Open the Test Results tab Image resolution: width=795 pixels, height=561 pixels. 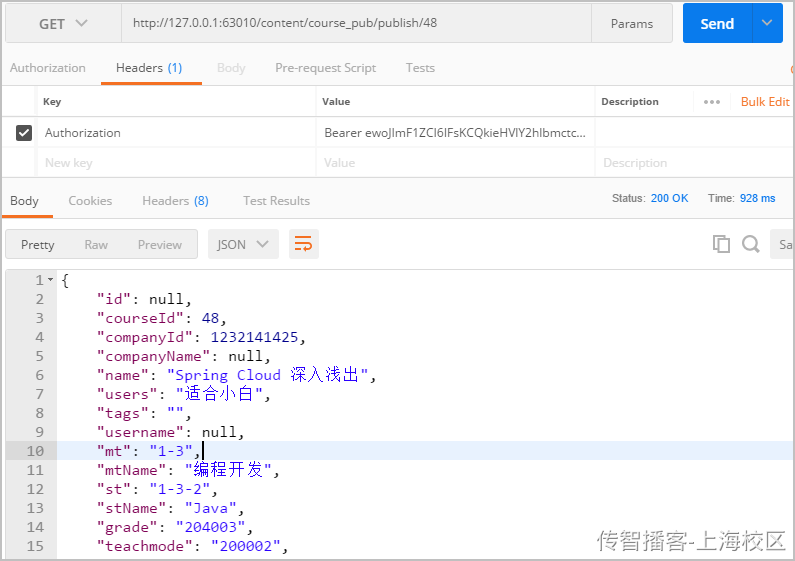[276, 201]
